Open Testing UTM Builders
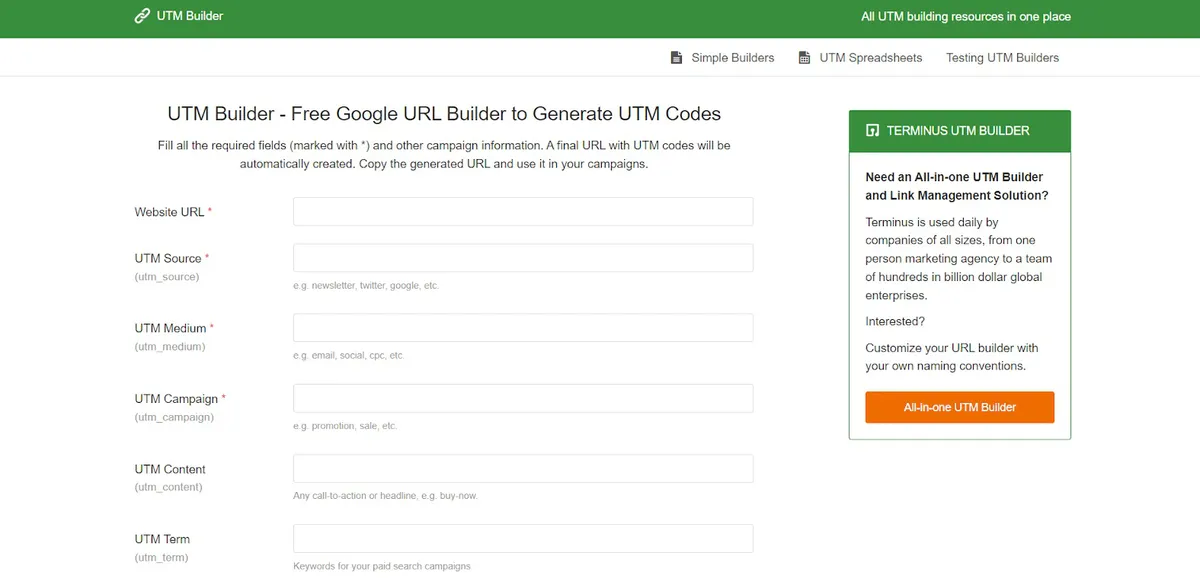Screen dimensions: 1200x578 (1002, 57)
